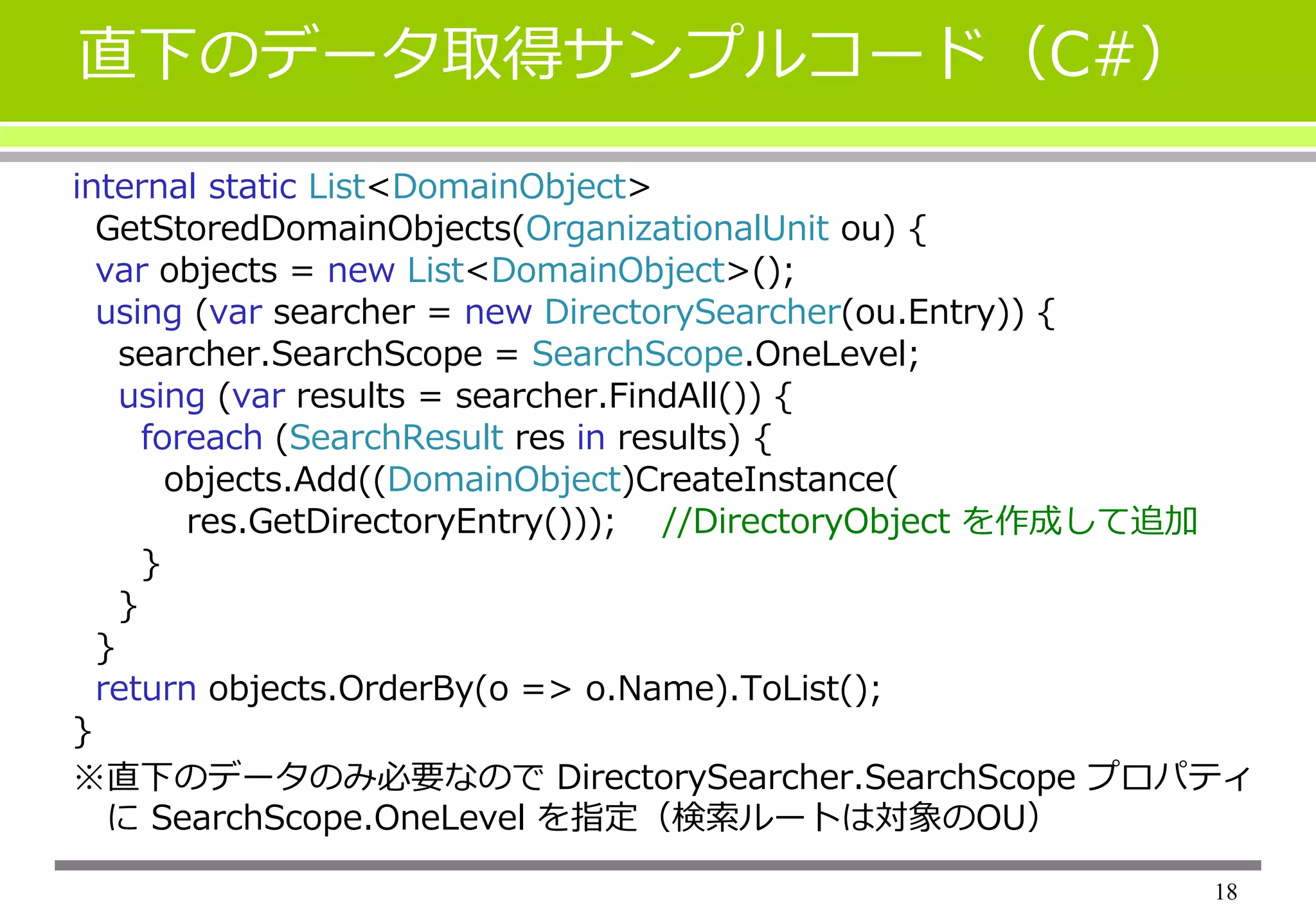Screen dimensions: 1316x911
Task: Click the green comment '//DirectoryObject を作成して追加'
Action: coord(930,521)
